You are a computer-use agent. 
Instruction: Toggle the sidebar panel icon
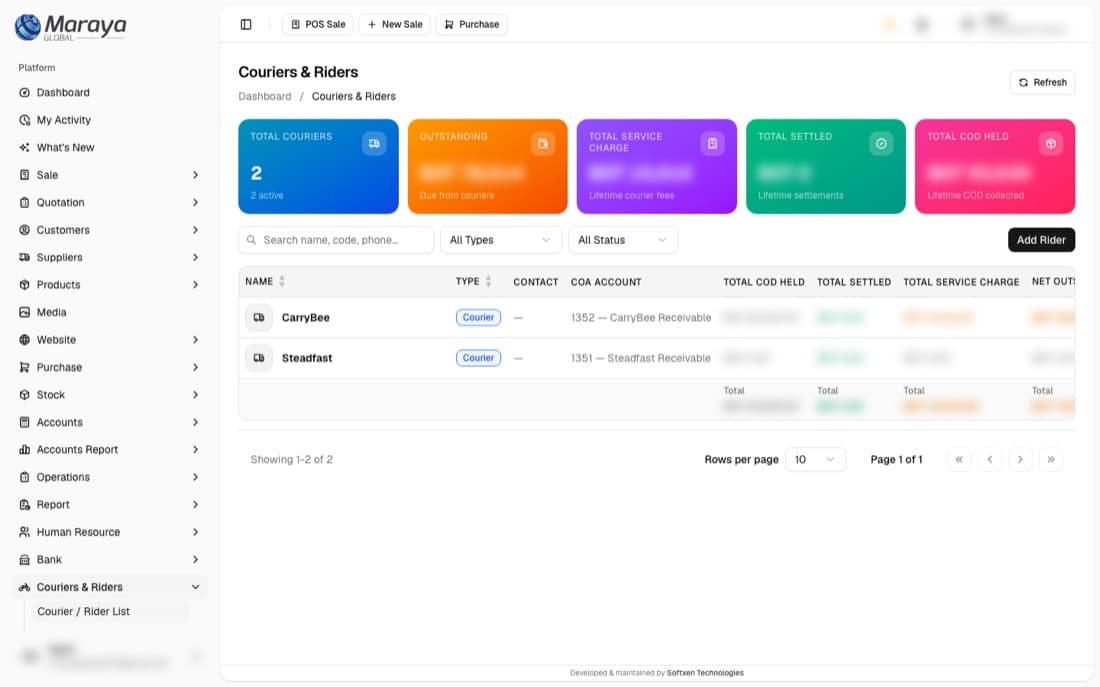coord(246,25)
